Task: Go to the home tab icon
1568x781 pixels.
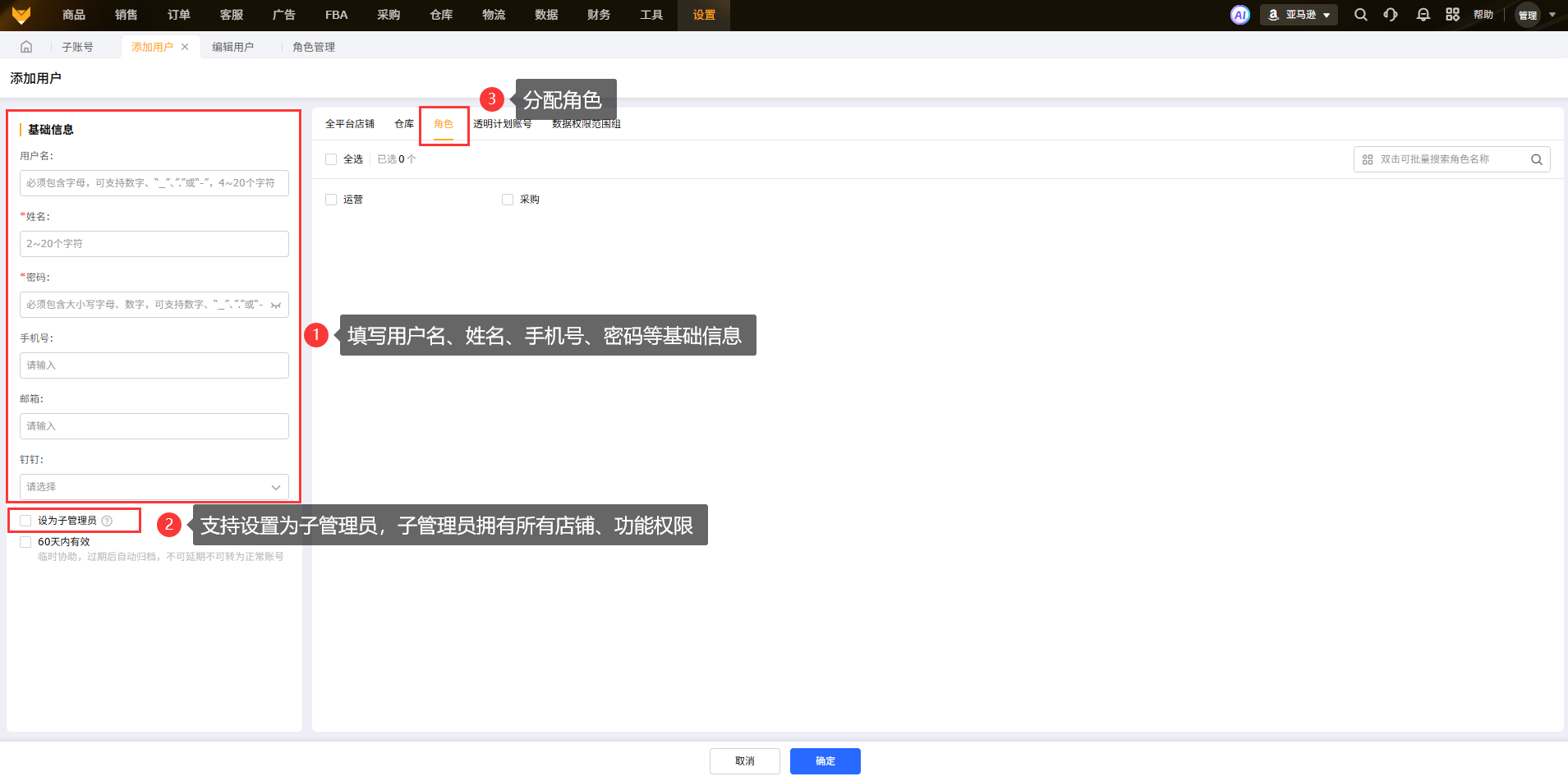Action: (x=26, y=47)
